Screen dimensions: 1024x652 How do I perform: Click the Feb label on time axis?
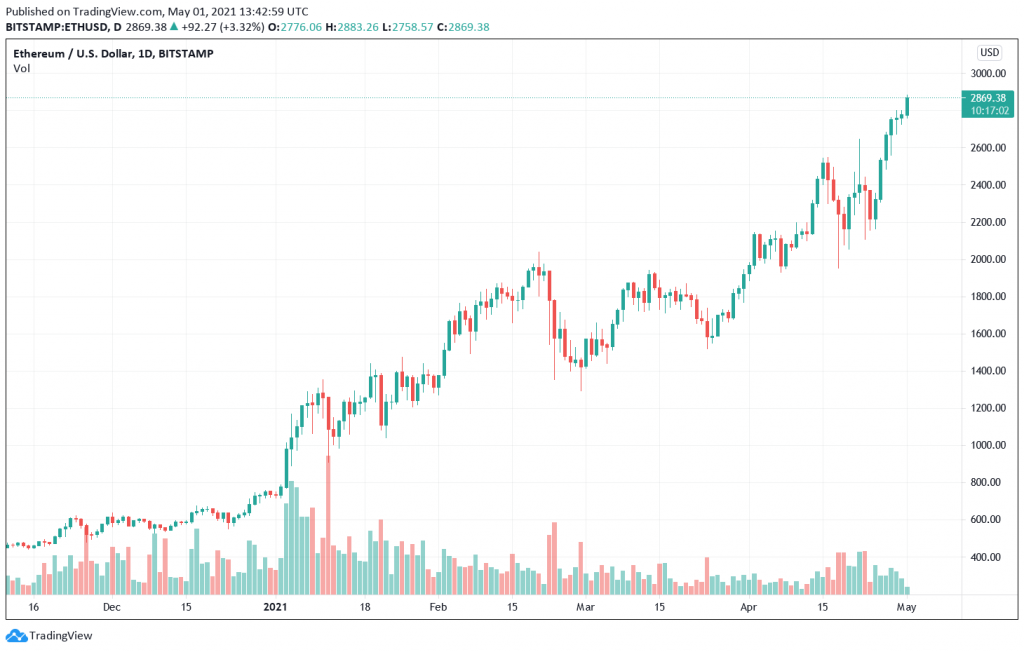click(x=438, y=607)
